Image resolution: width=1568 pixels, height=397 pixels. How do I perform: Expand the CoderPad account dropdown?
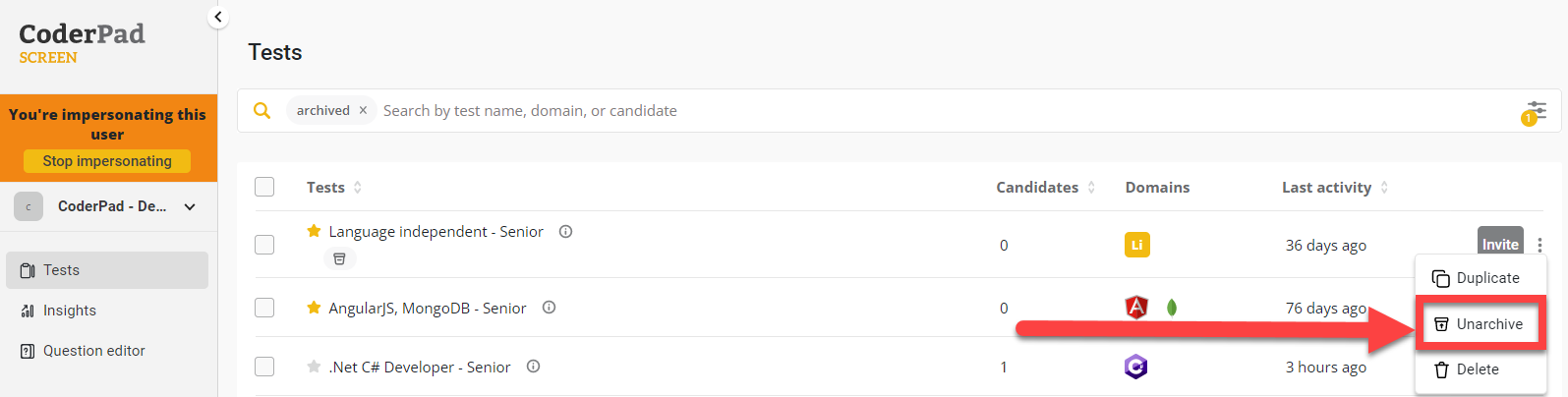pyautogui.click(x=190, y=206)
